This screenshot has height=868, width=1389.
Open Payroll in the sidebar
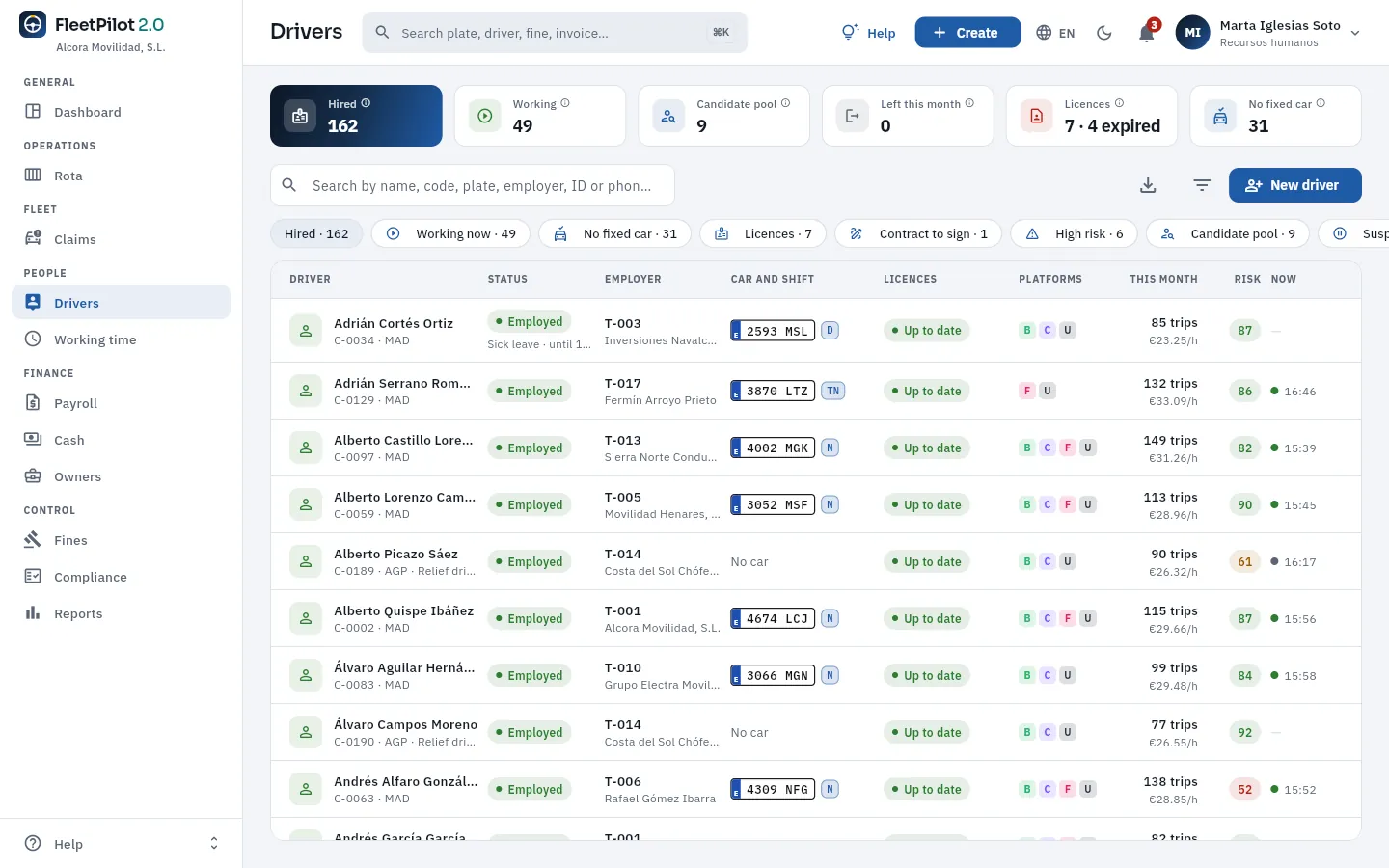click(121, 403)
